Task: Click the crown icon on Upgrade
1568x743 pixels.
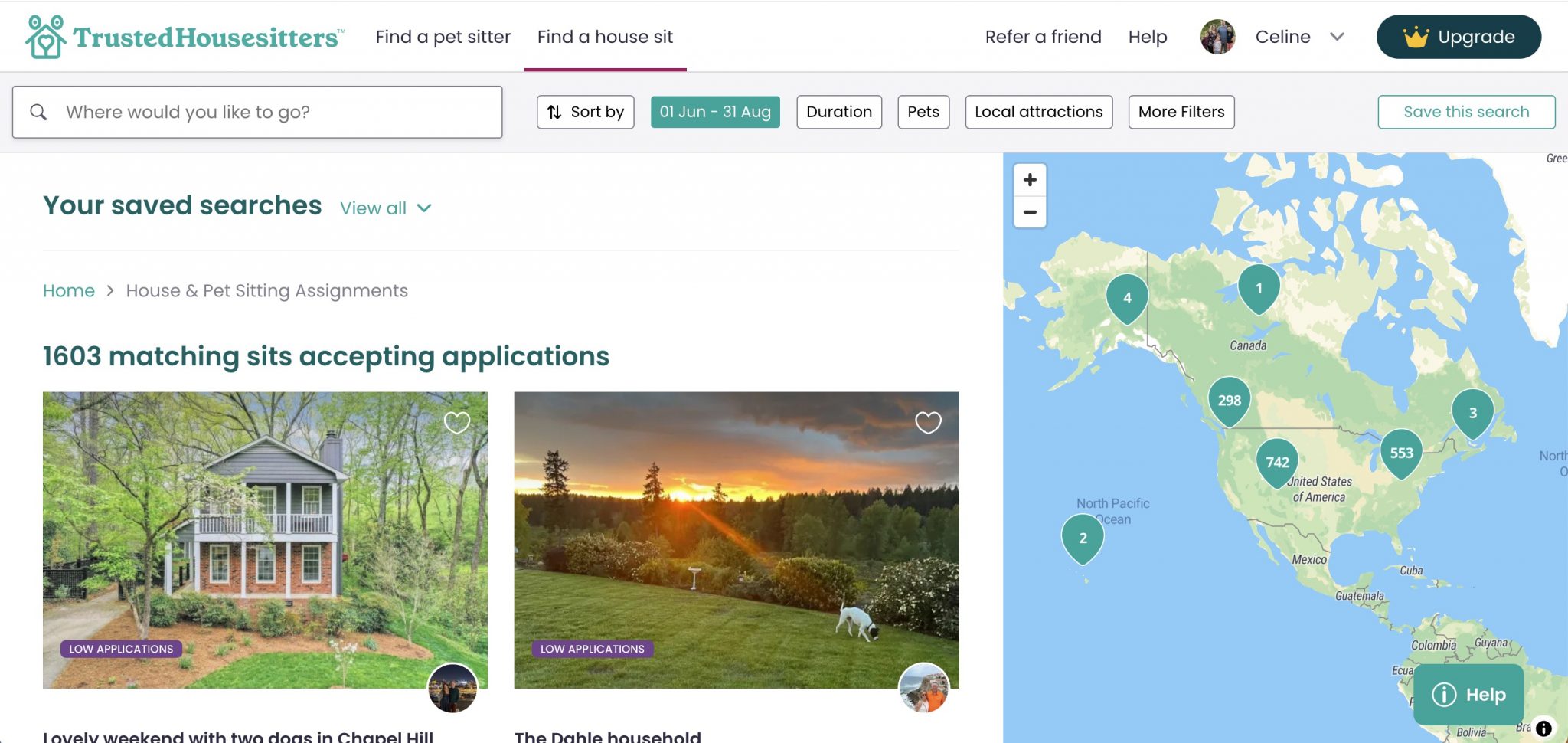Action: click(x=1416, y=37)
